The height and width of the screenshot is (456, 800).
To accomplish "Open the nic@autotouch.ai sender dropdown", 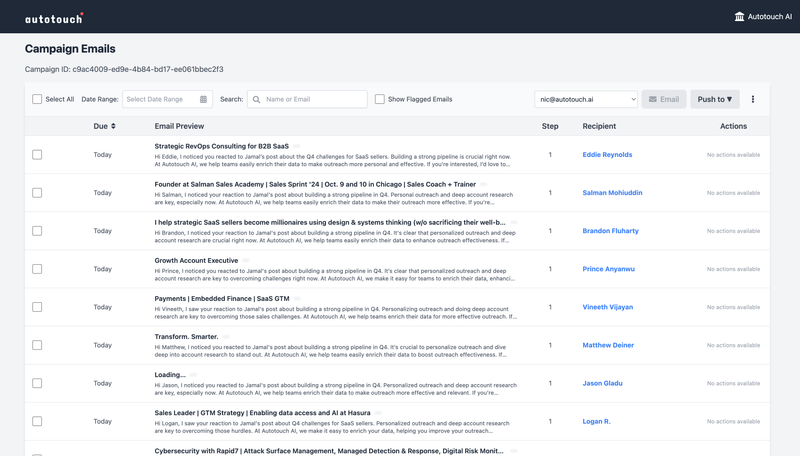I will coord(586,99).
